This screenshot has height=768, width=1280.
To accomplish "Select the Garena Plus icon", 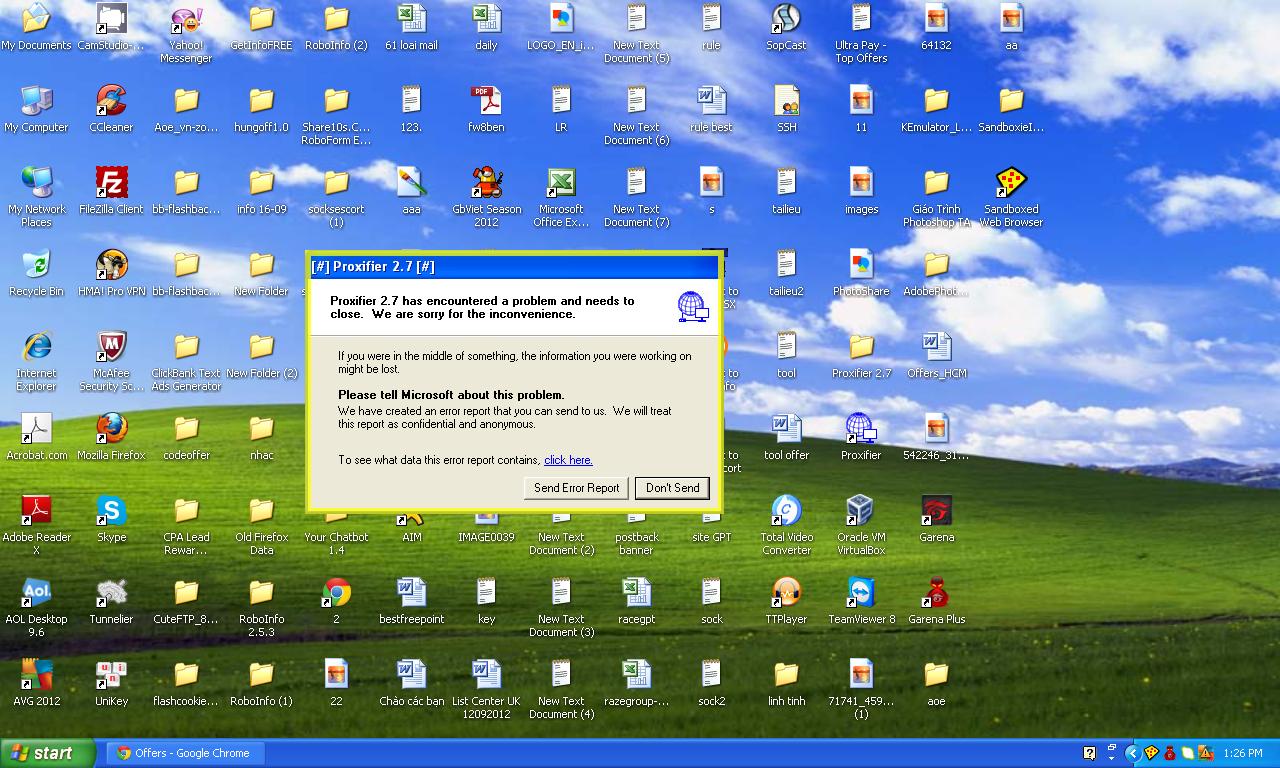I will coord(936,601).
